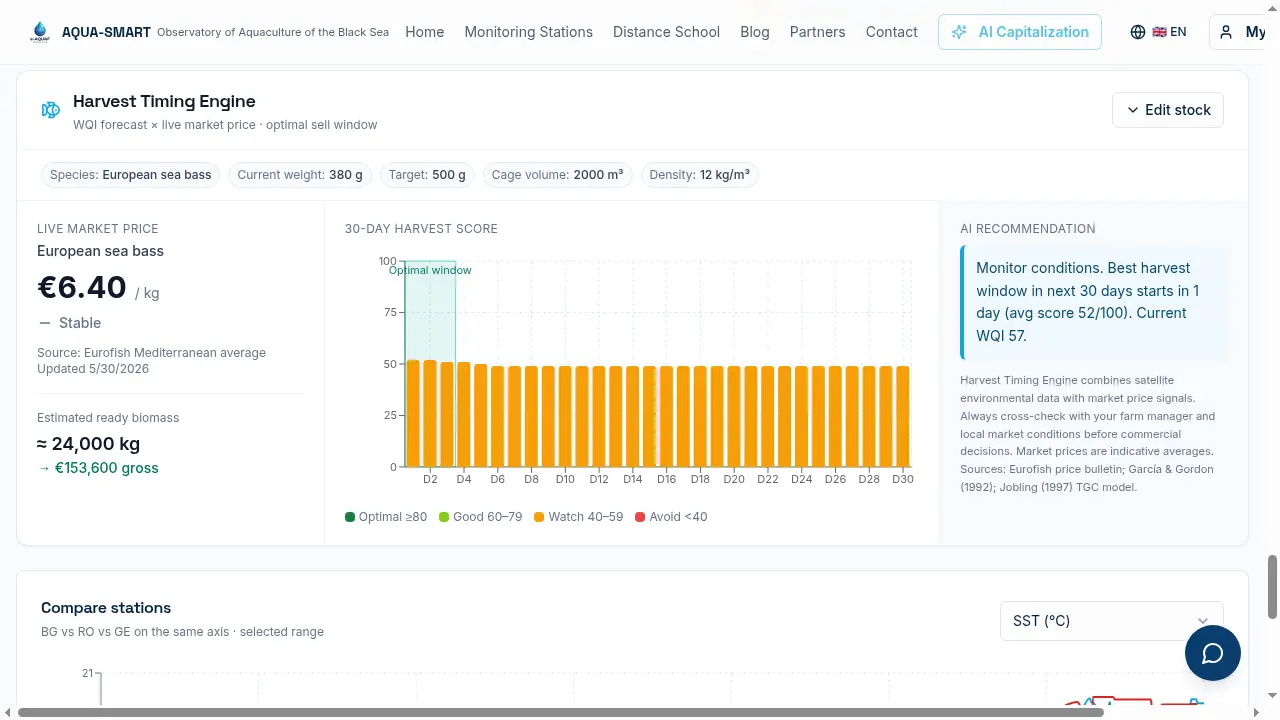The image size is (1280, 720).
Task: Click the orange Watch 40–59 legend swatch
Action: pos(539,517)
